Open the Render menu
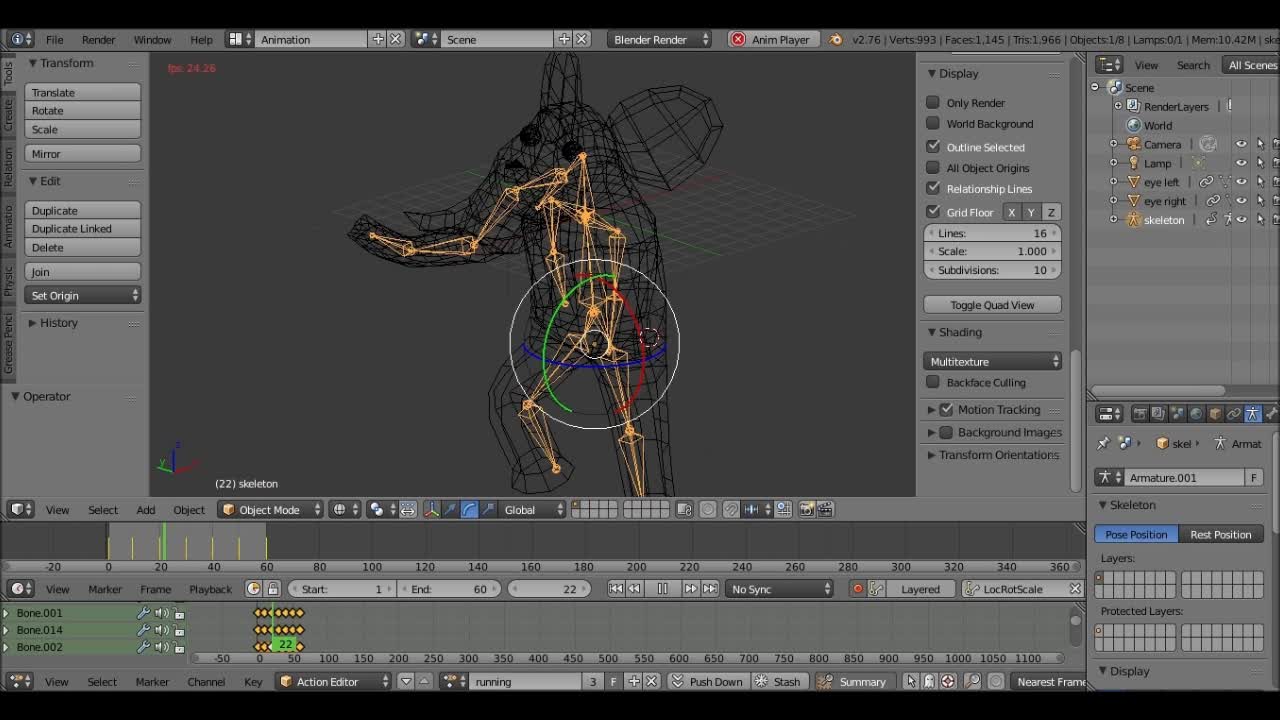 (x=98, y=40)
